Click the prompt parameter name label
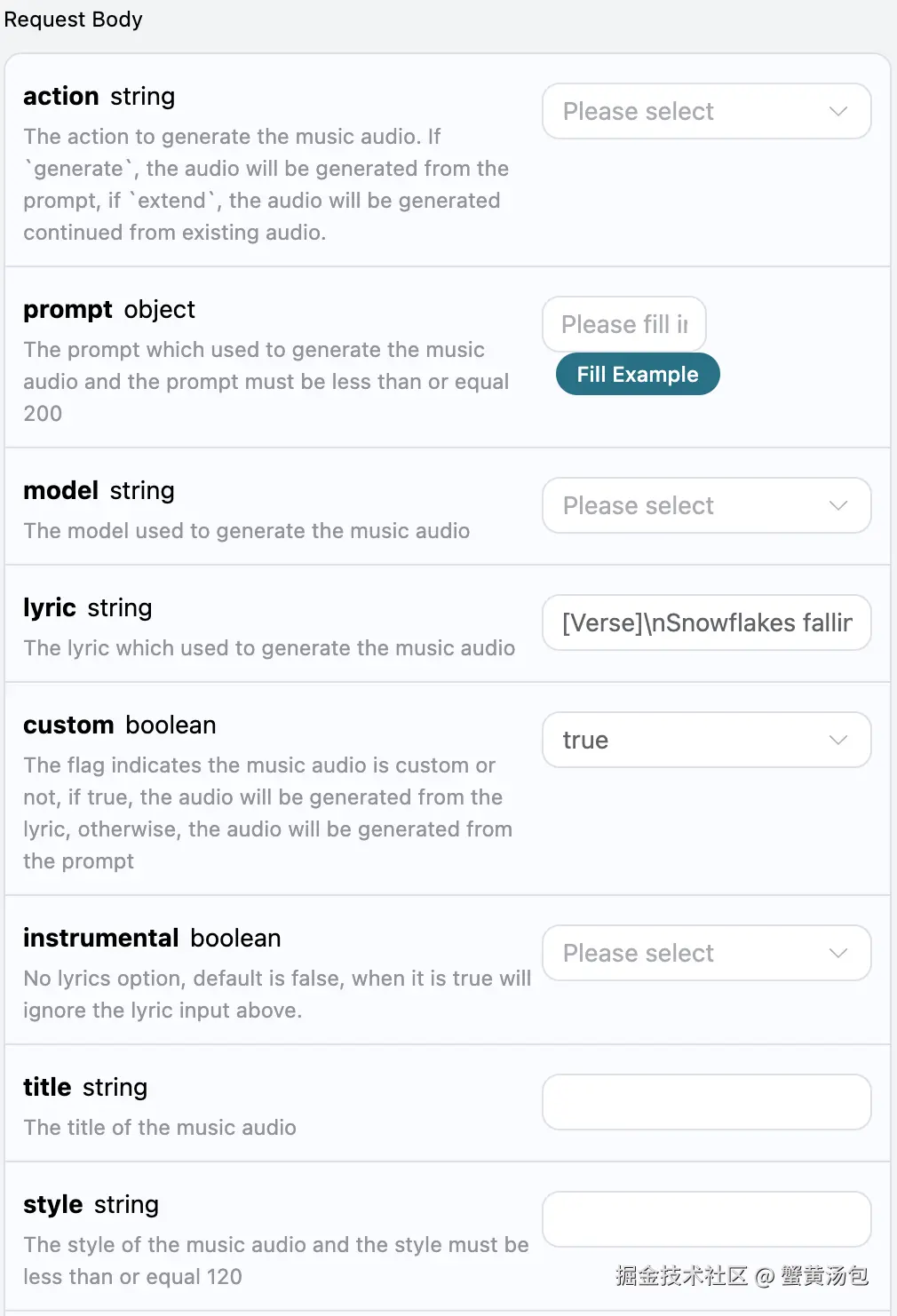The image size is (897, 1316). click(x=67, y=309)
